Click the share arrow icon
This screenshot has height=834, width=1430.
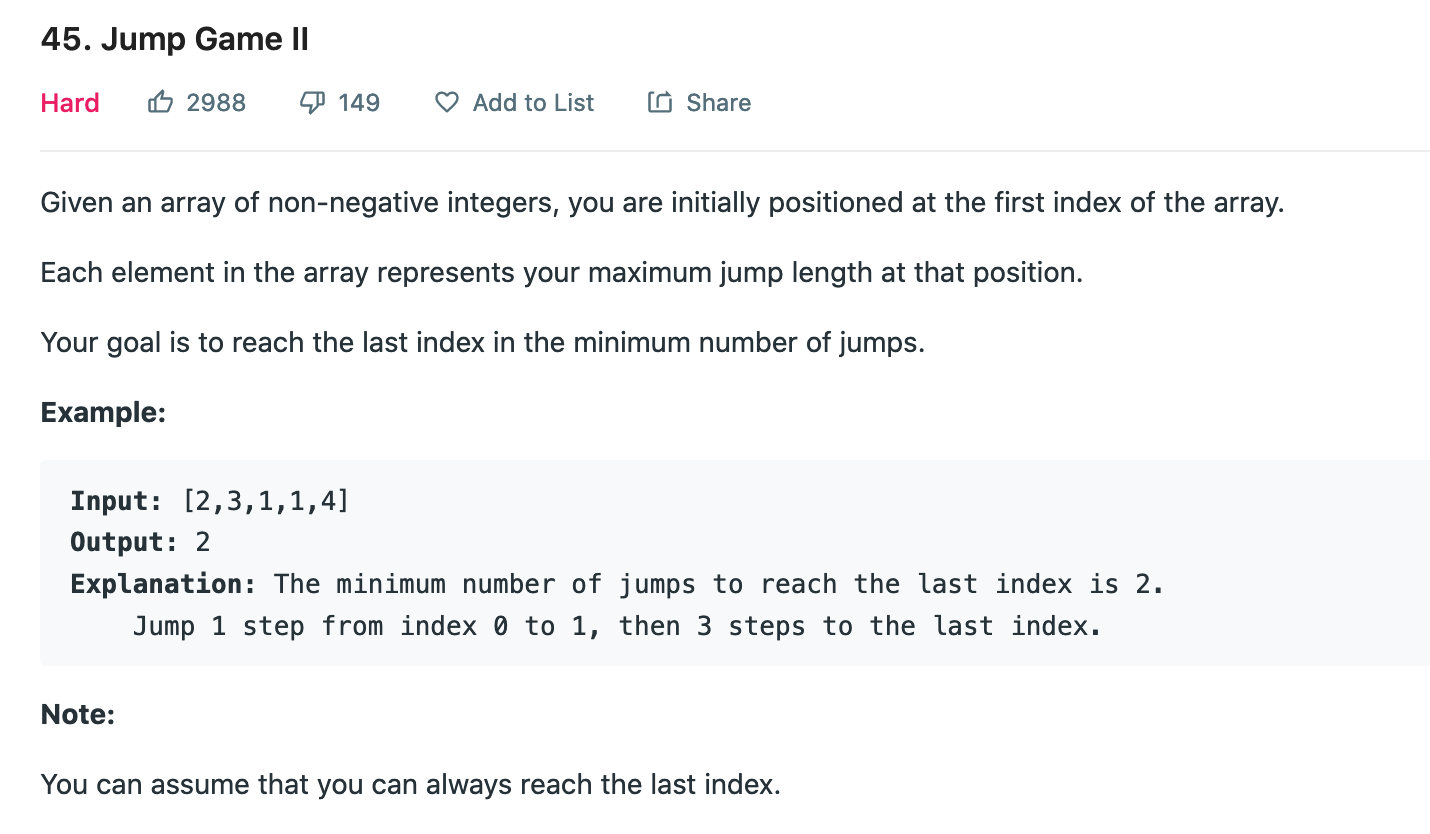[x=660, y=102]
